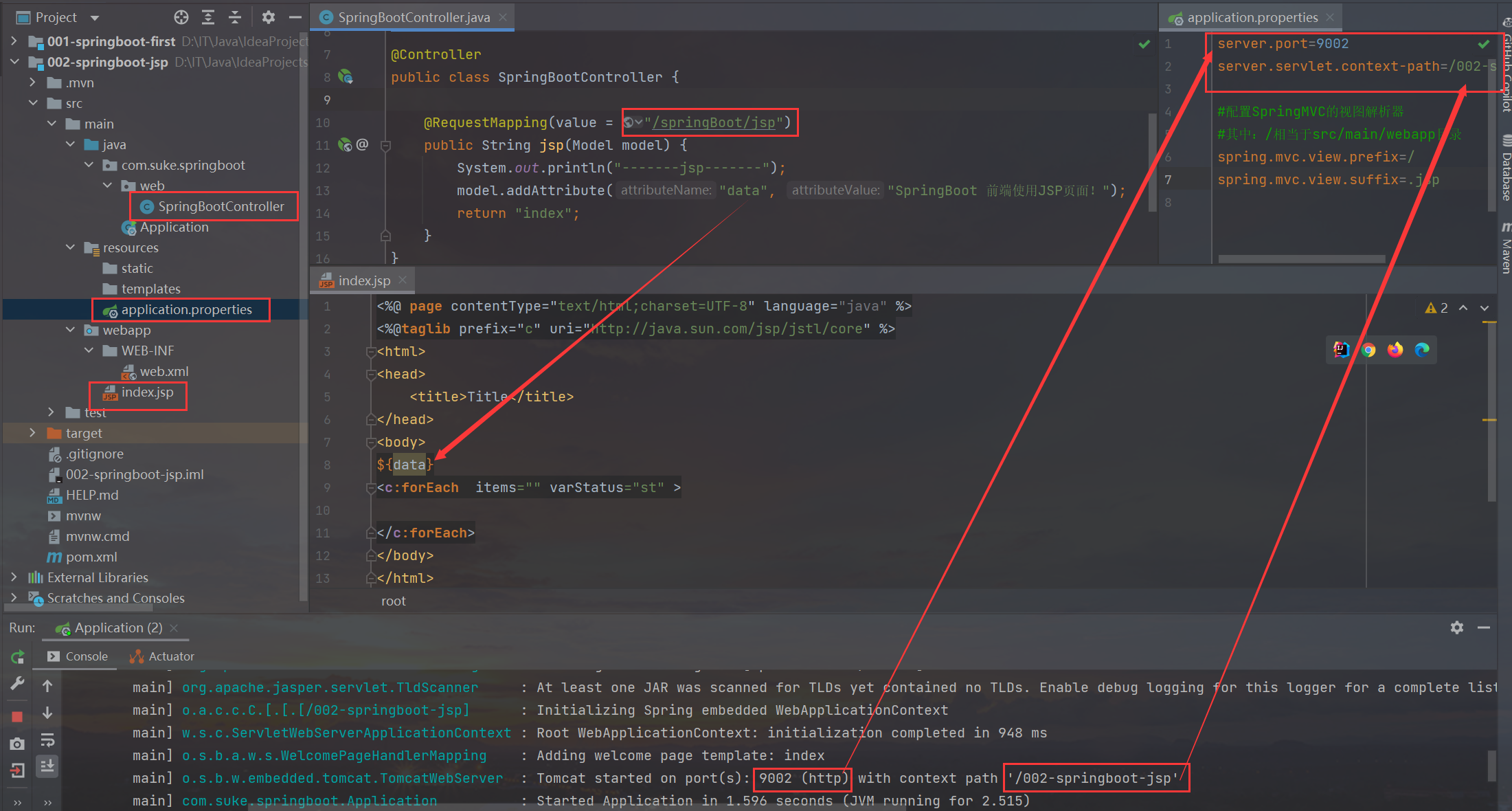Screen dimensions: 1512x811
Task: Expand the target folder in project tree
Action: coord(32,433)
